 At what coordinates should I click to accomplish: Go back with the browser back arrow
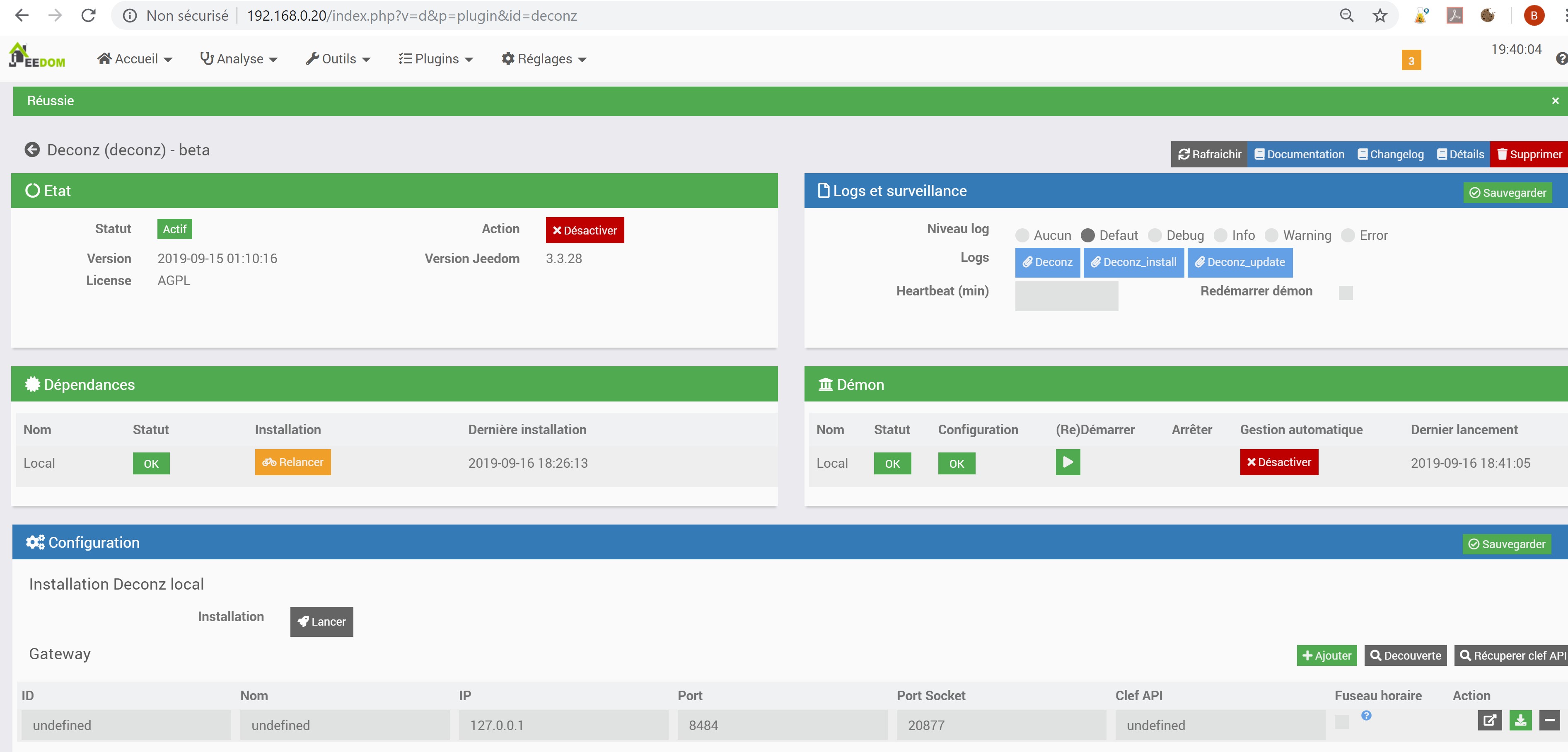click(22, 15)
